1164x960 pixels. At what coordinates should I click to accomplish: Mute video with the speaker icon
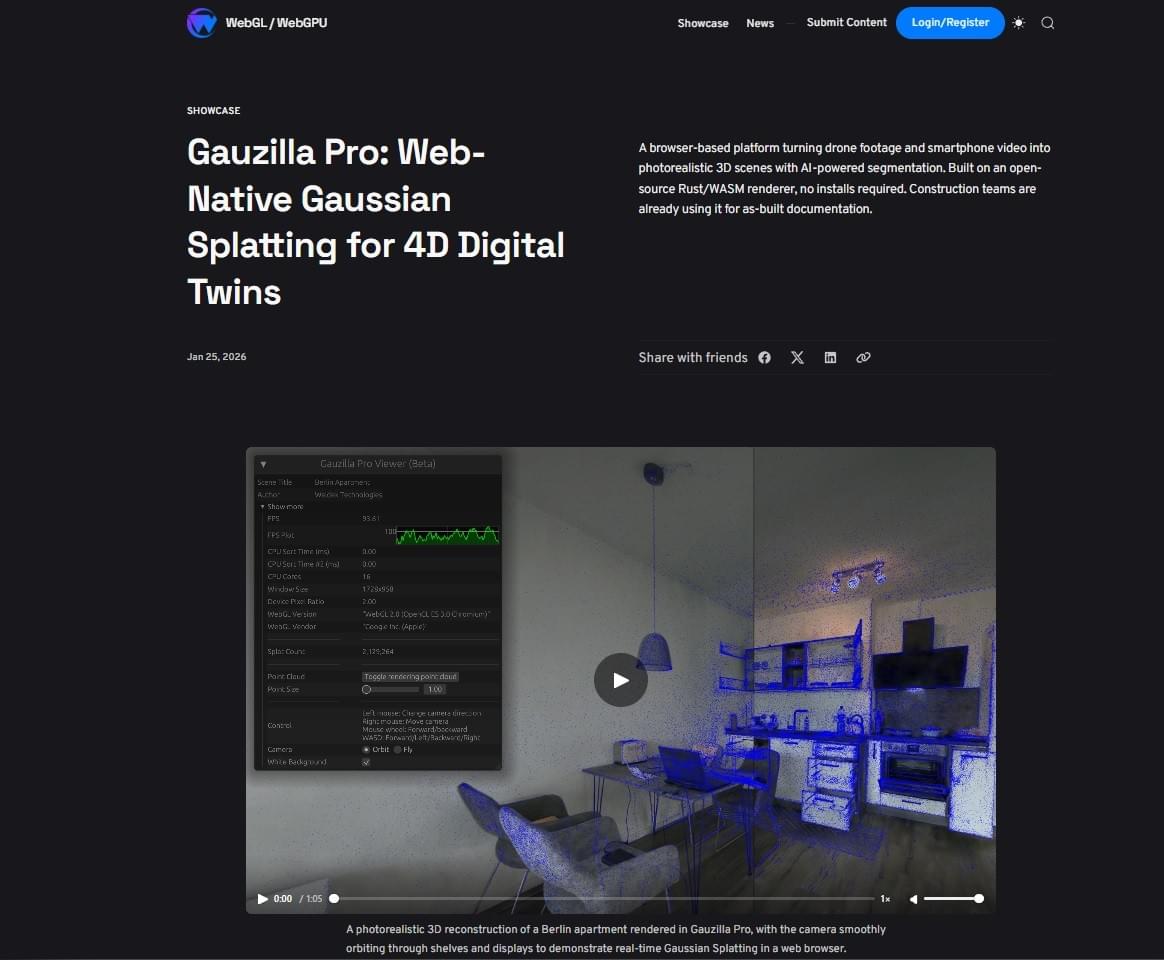pyautogui.click(x=913, y=899)
